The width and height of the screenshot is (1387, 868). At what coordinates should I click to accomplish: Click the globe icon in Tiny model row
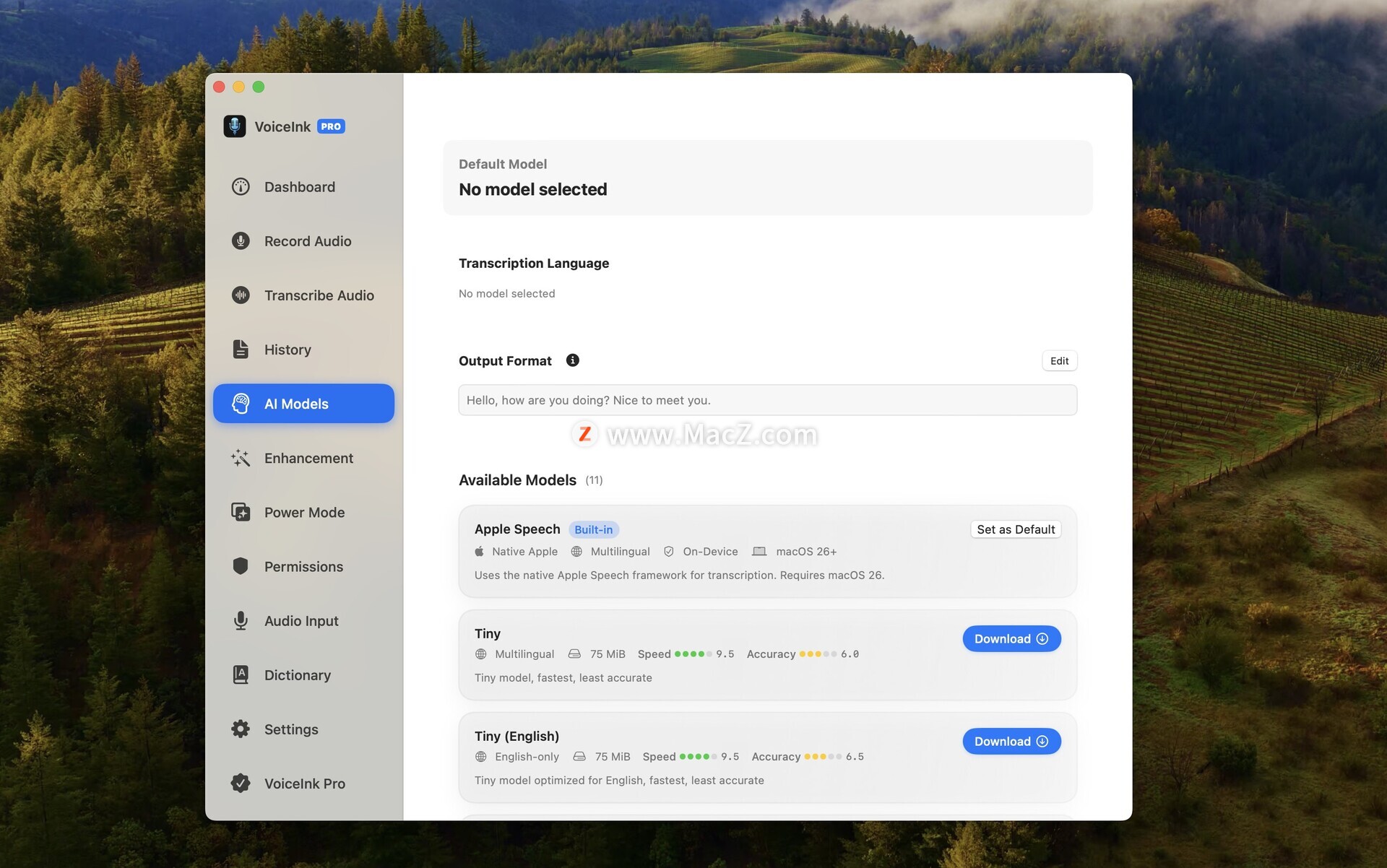coord(481,654)
